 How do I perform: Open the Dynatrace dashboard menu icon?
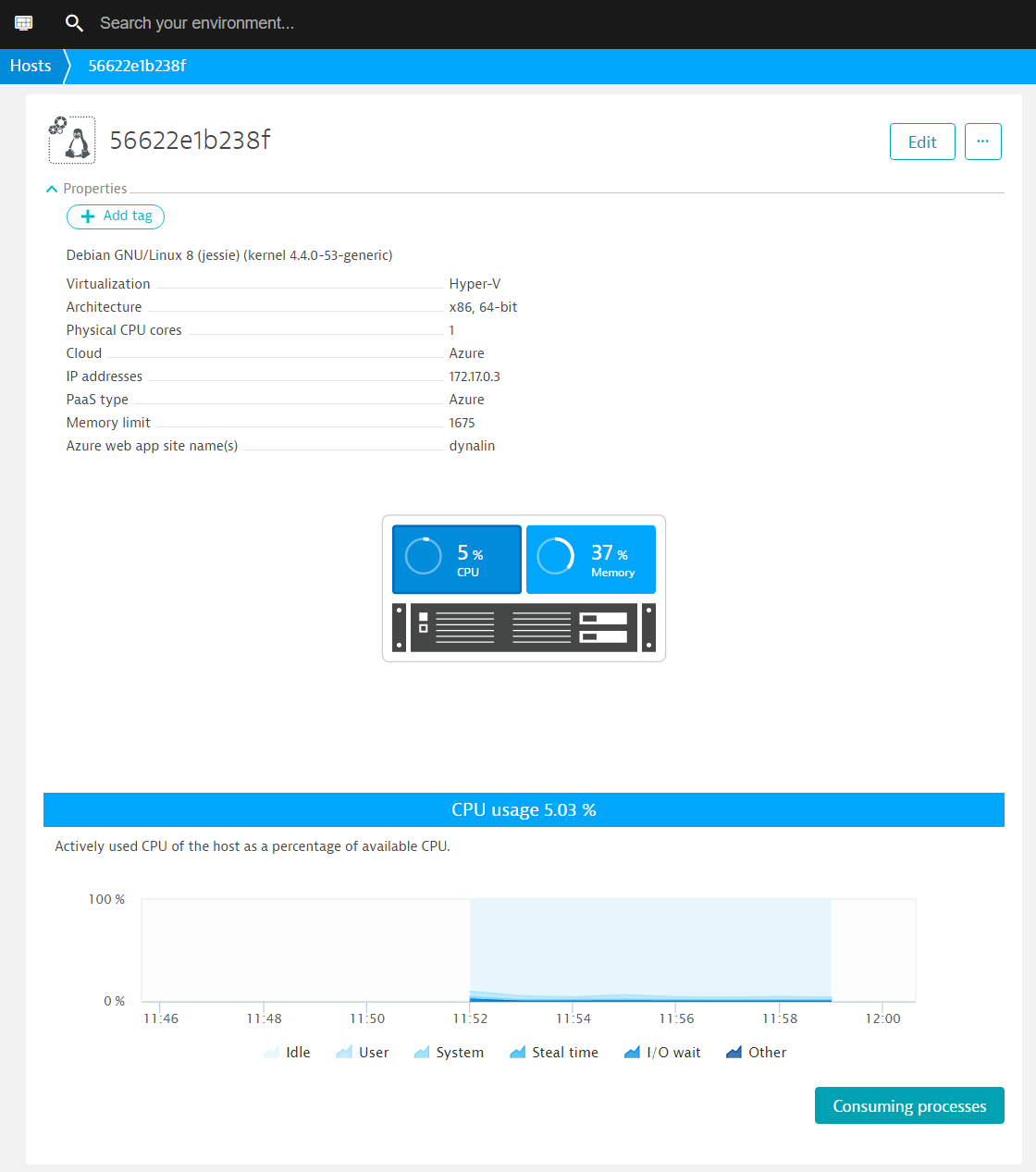(x=24, y=23)
